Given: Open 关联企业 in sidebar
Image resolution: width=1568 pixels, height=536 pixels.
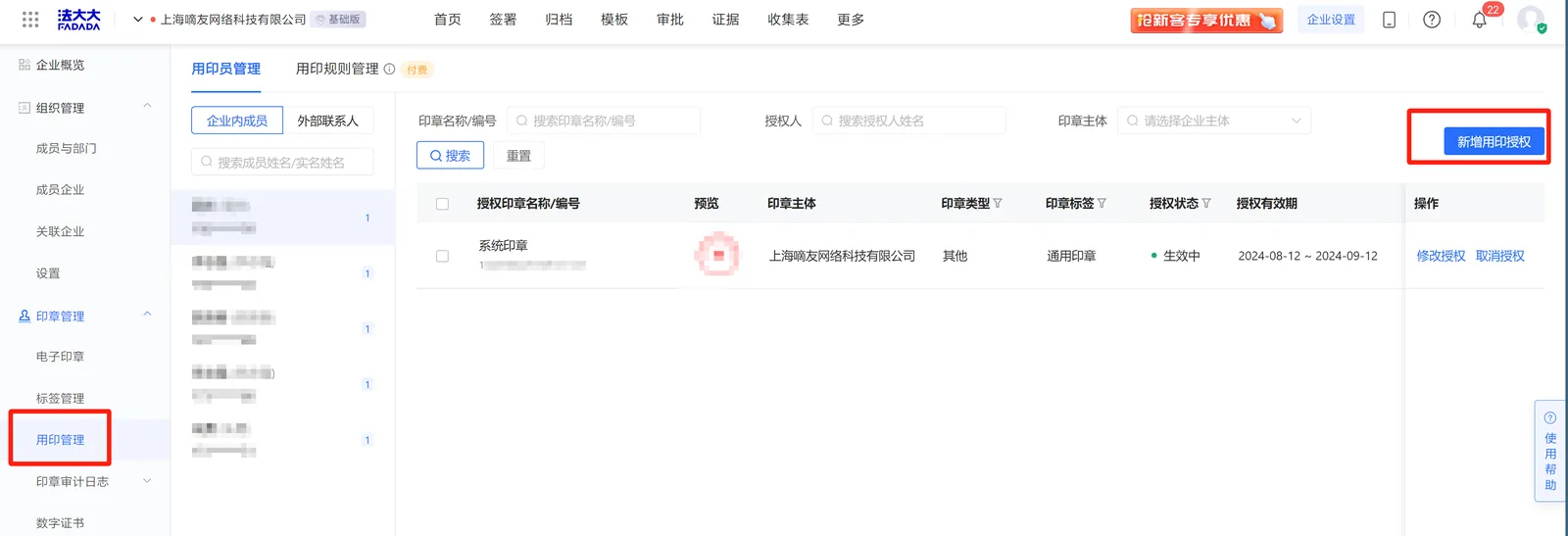Looking at the screenshot, I should [x=60, y=231].
